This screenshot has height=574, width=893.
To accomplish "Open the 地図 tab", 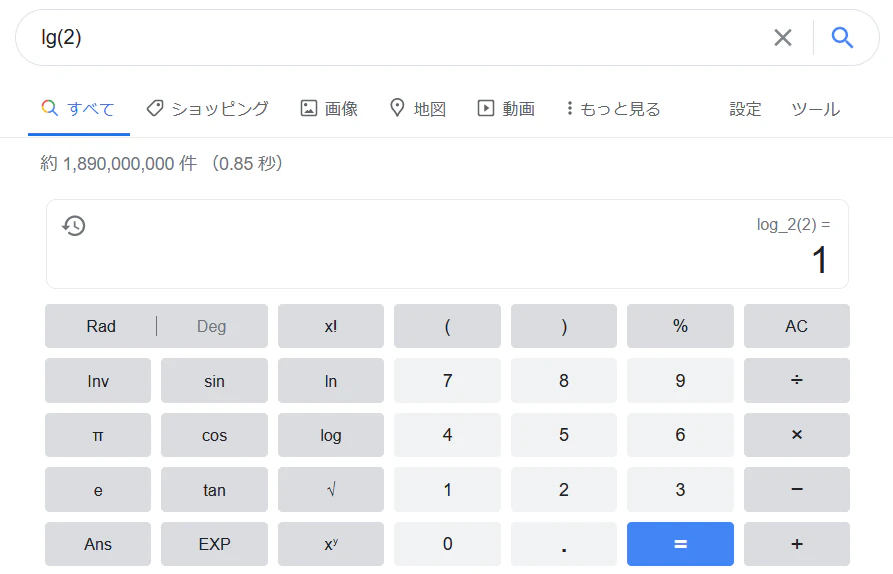I will point(417,109).
